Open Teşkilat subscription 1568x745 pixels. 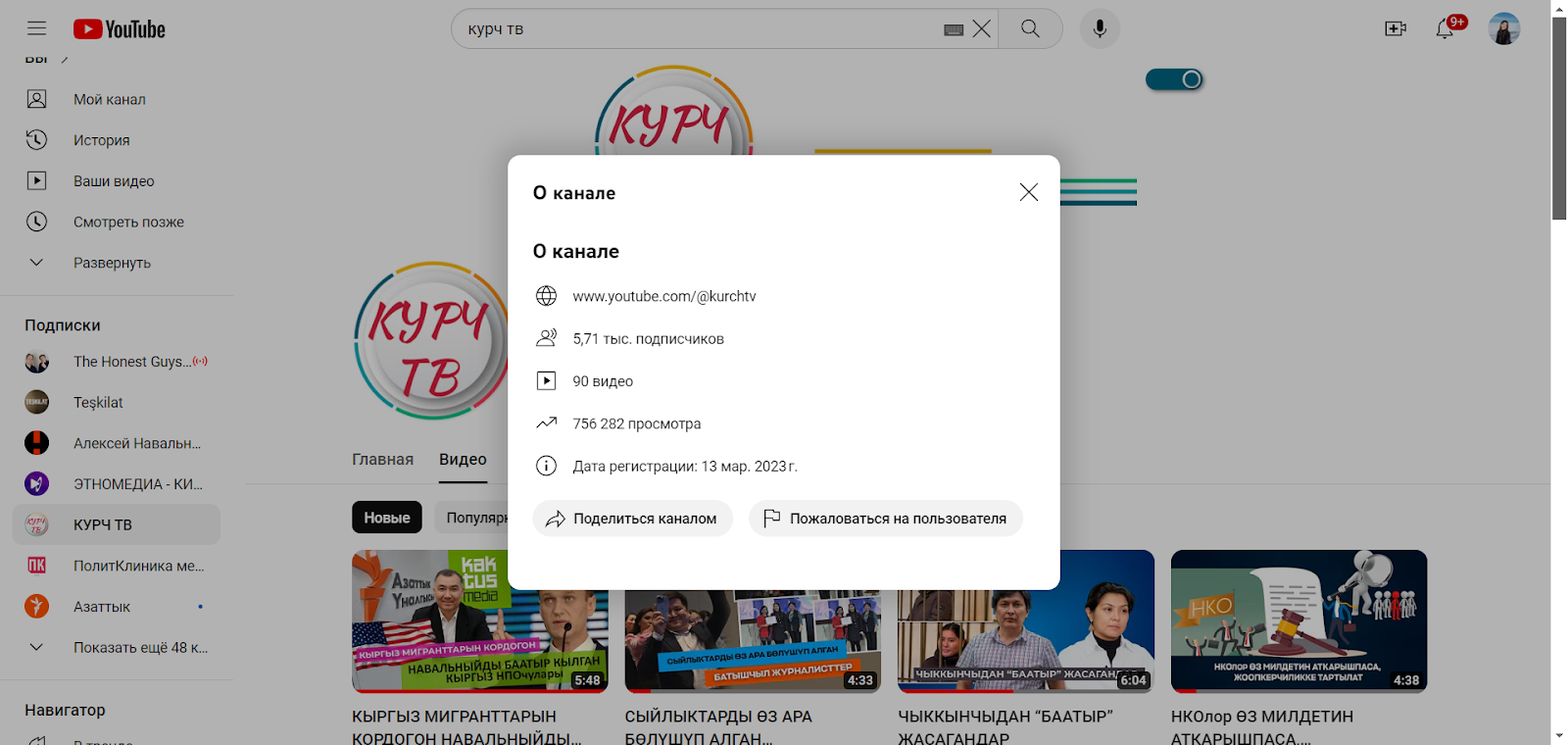(x=116, y=402)
